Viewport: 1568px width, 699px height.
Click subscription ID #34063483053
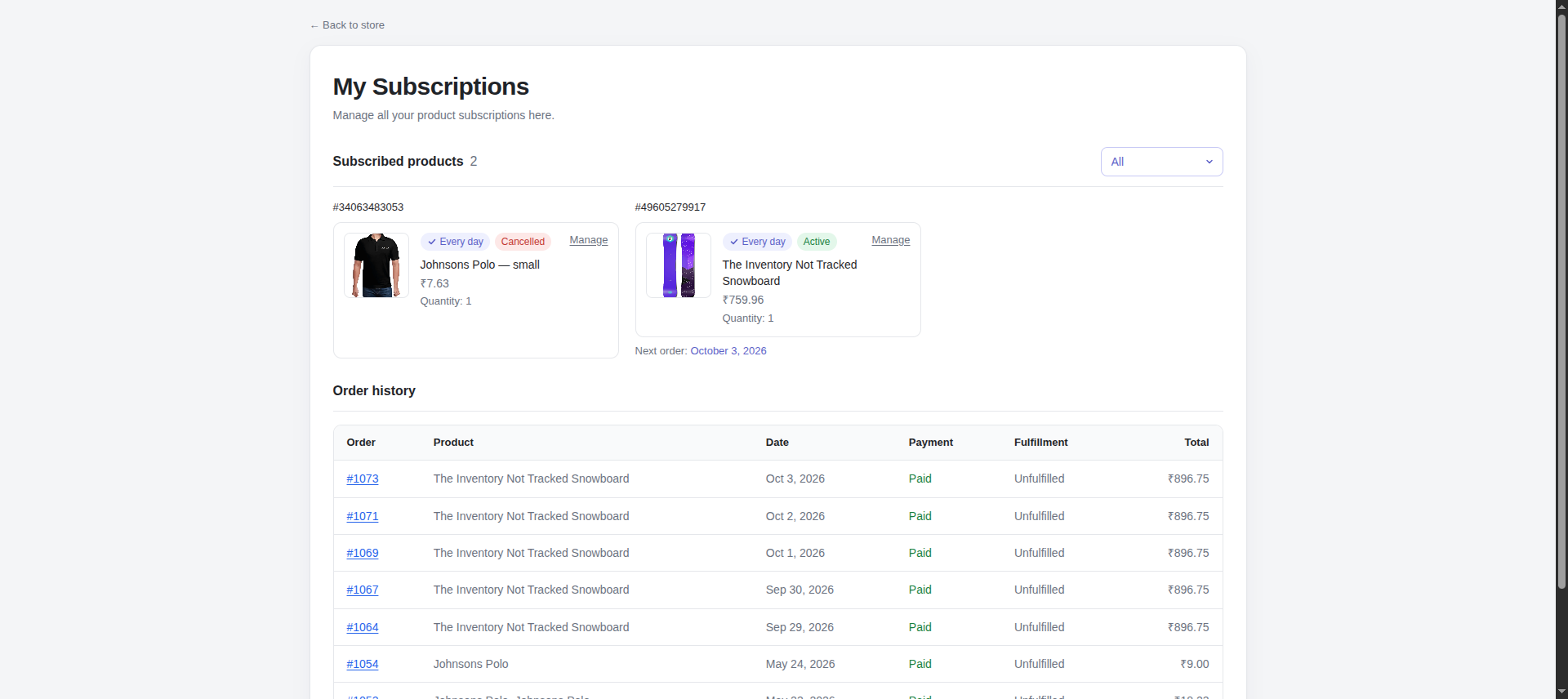click(368, 207)
